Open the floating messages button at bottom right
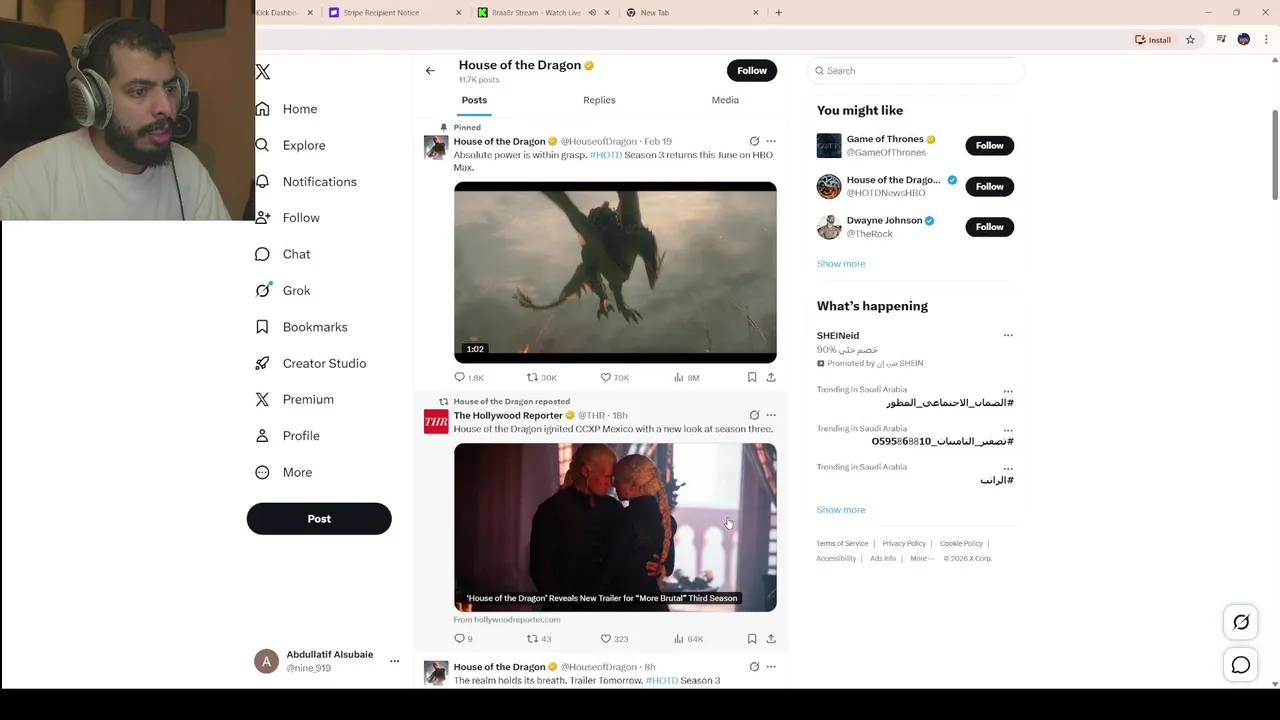Screen dimensions: 1280x720 (1241, 665)
